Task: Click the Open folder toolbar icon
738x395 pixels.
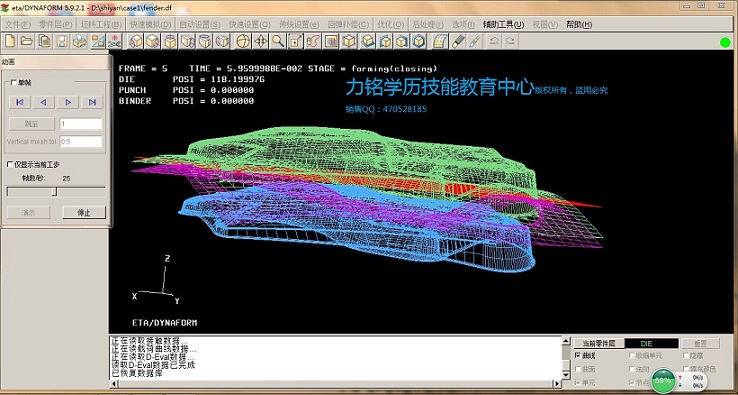Action: (x=26, y=41)
